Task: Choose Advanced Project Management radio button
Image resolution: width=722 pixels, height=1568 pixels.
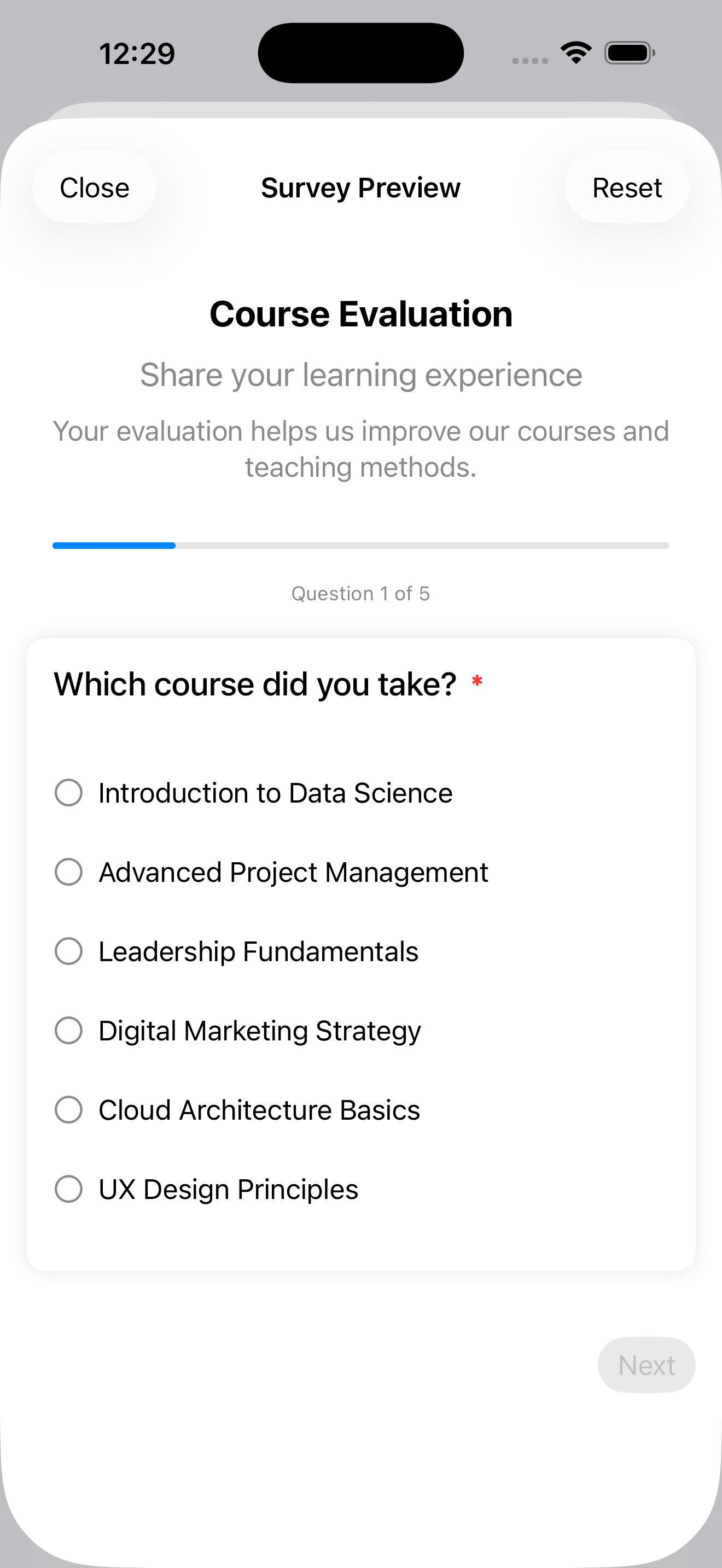Action: (69, 871)
